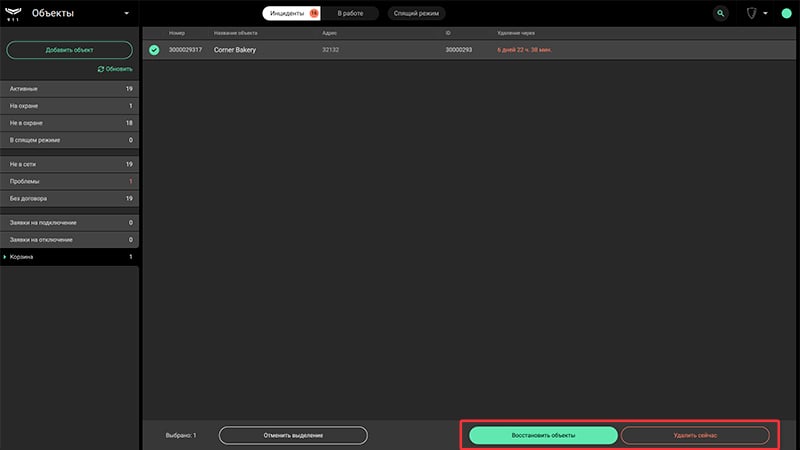Click the Удаление через column header
The height and width of the screenshot is (450, 800).
pos(516,33)
